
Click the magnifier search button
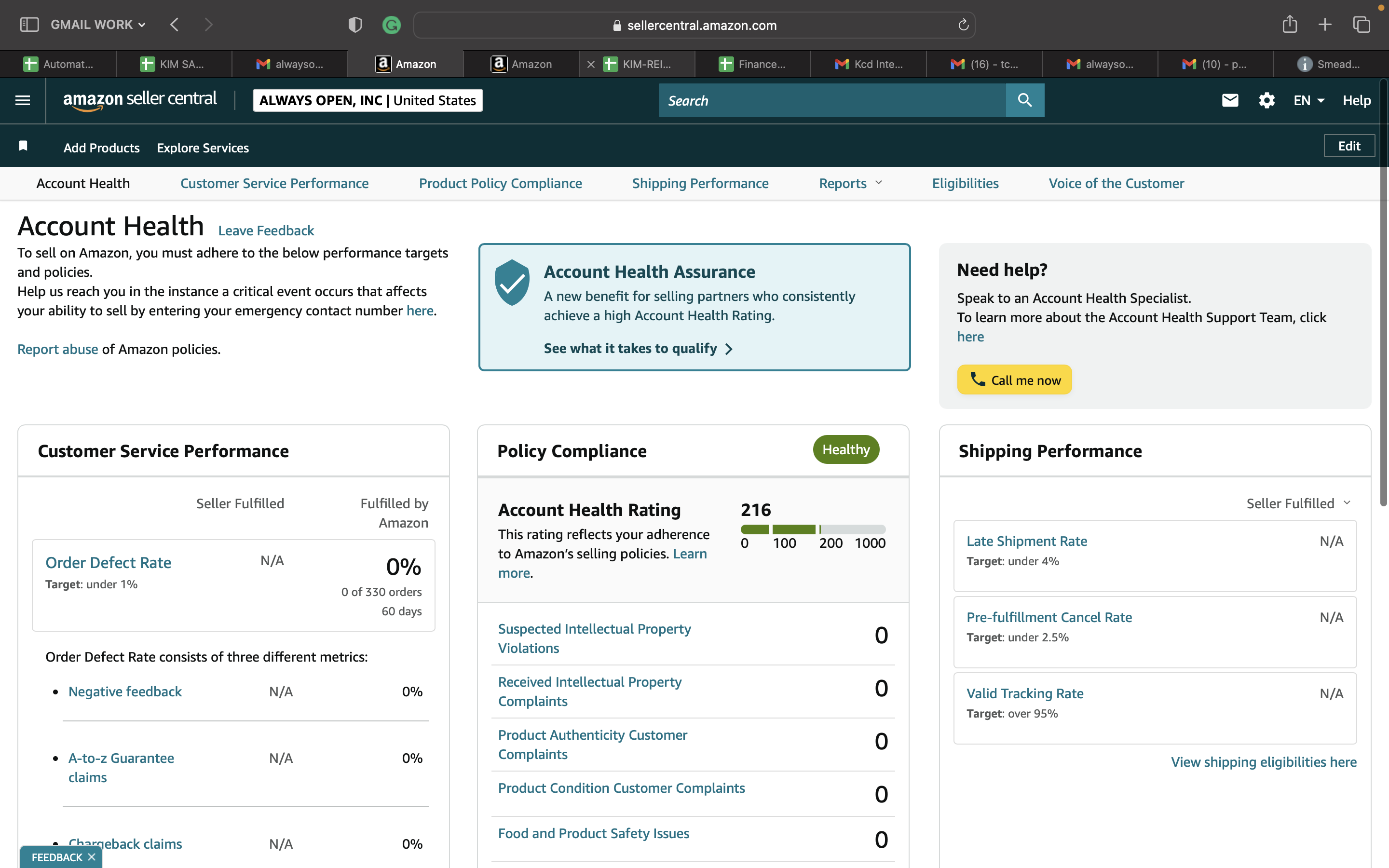click(1025, 100)
